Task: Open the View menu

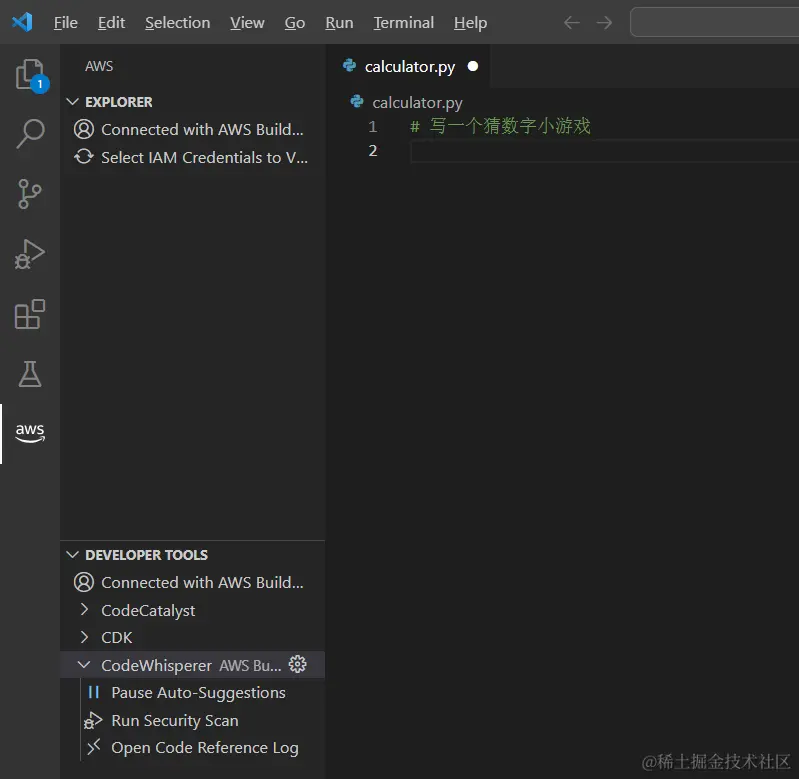Action: pyautogui.click(x=247, y=22)
